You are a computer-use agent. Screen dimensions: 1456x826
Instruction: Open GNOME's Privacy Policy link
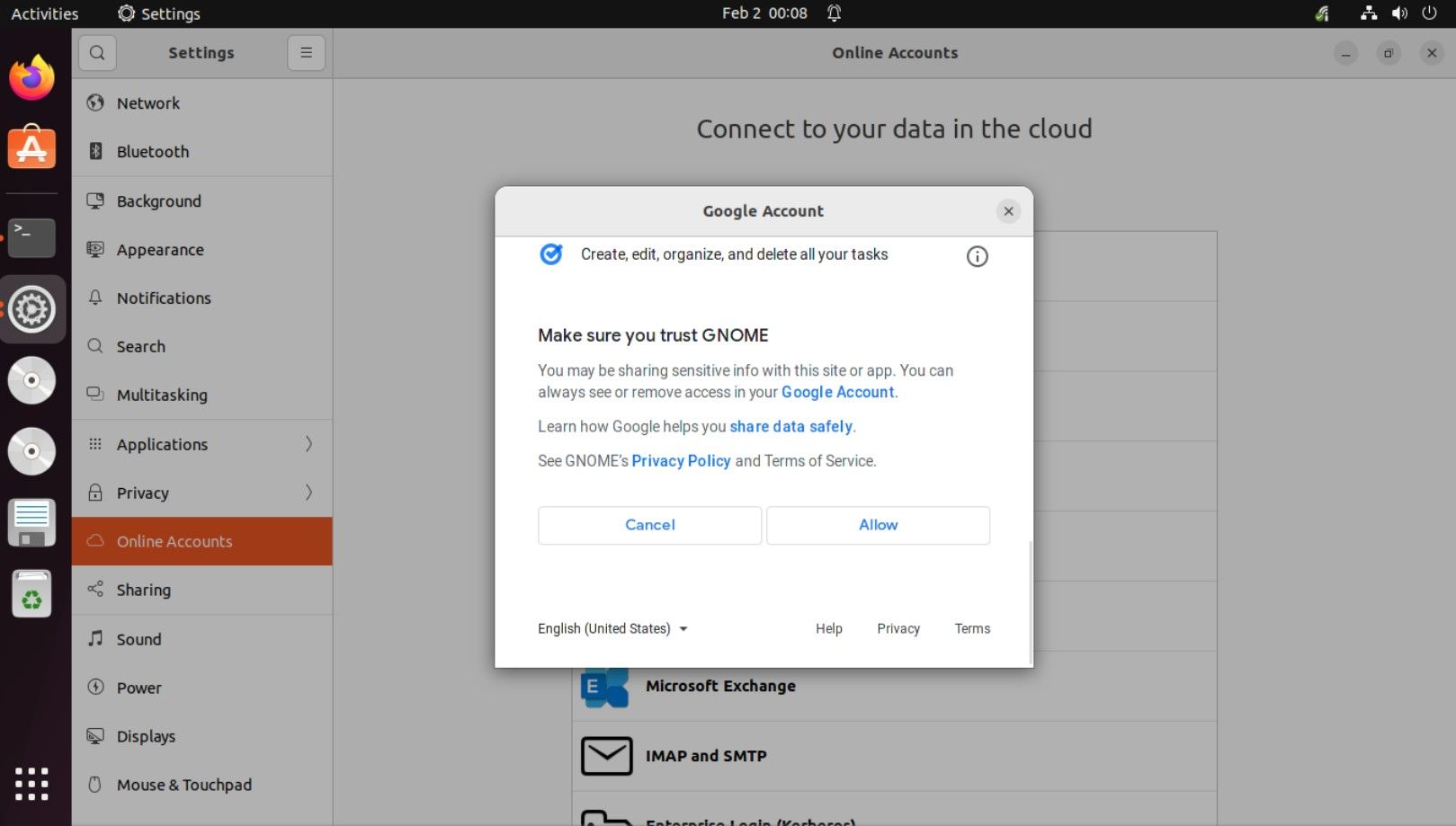pos(681,461)
